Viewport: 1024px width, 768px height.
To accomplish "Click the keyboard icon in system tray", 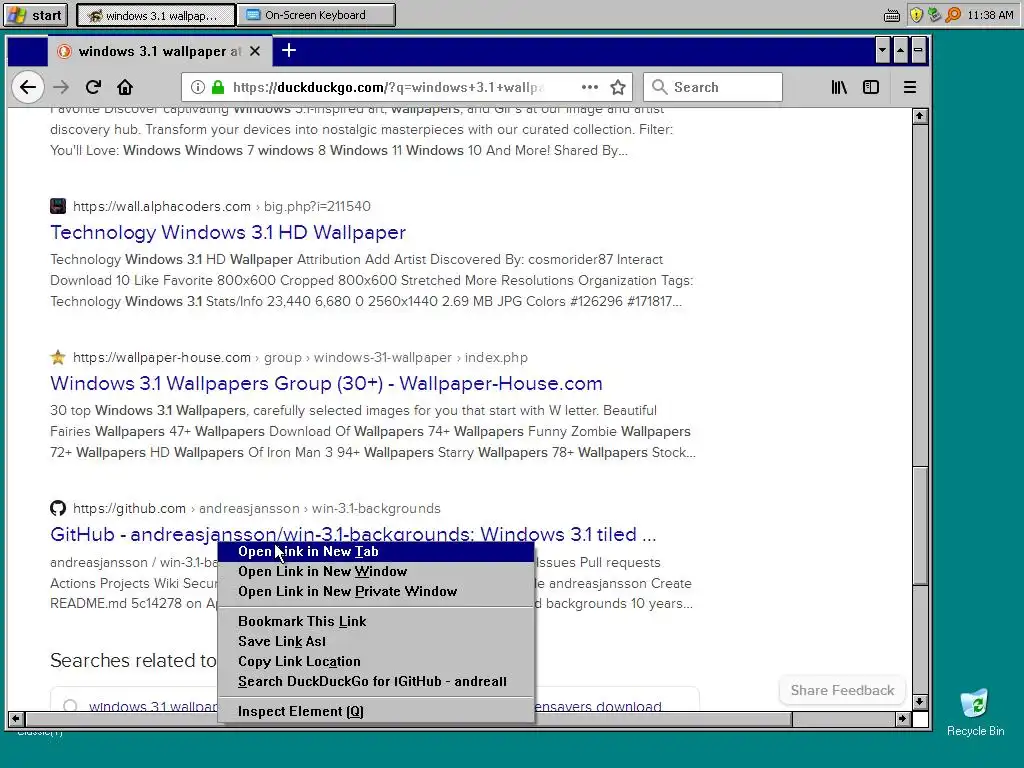I will coord(891,15).
